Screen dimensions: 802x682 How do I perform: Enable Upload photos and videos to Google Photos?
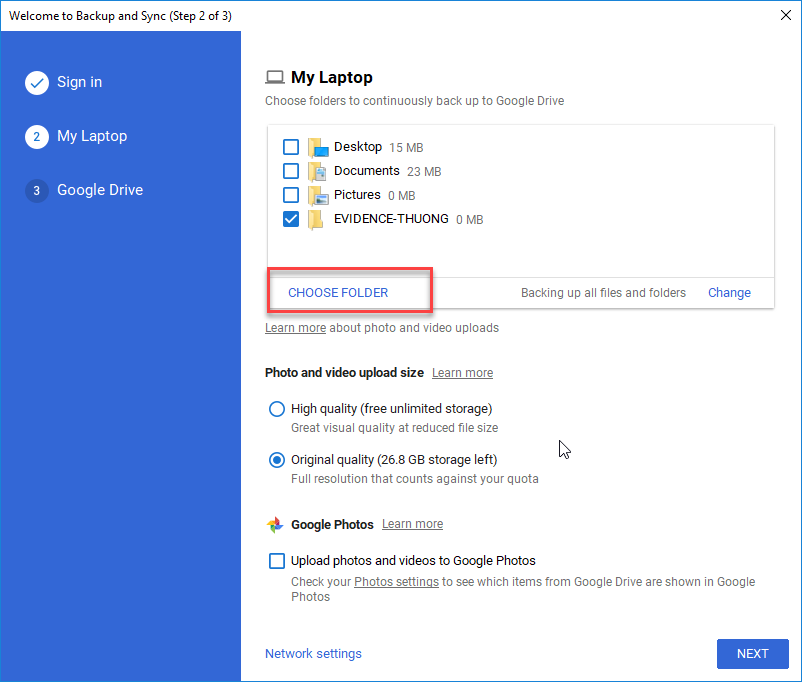277,561
